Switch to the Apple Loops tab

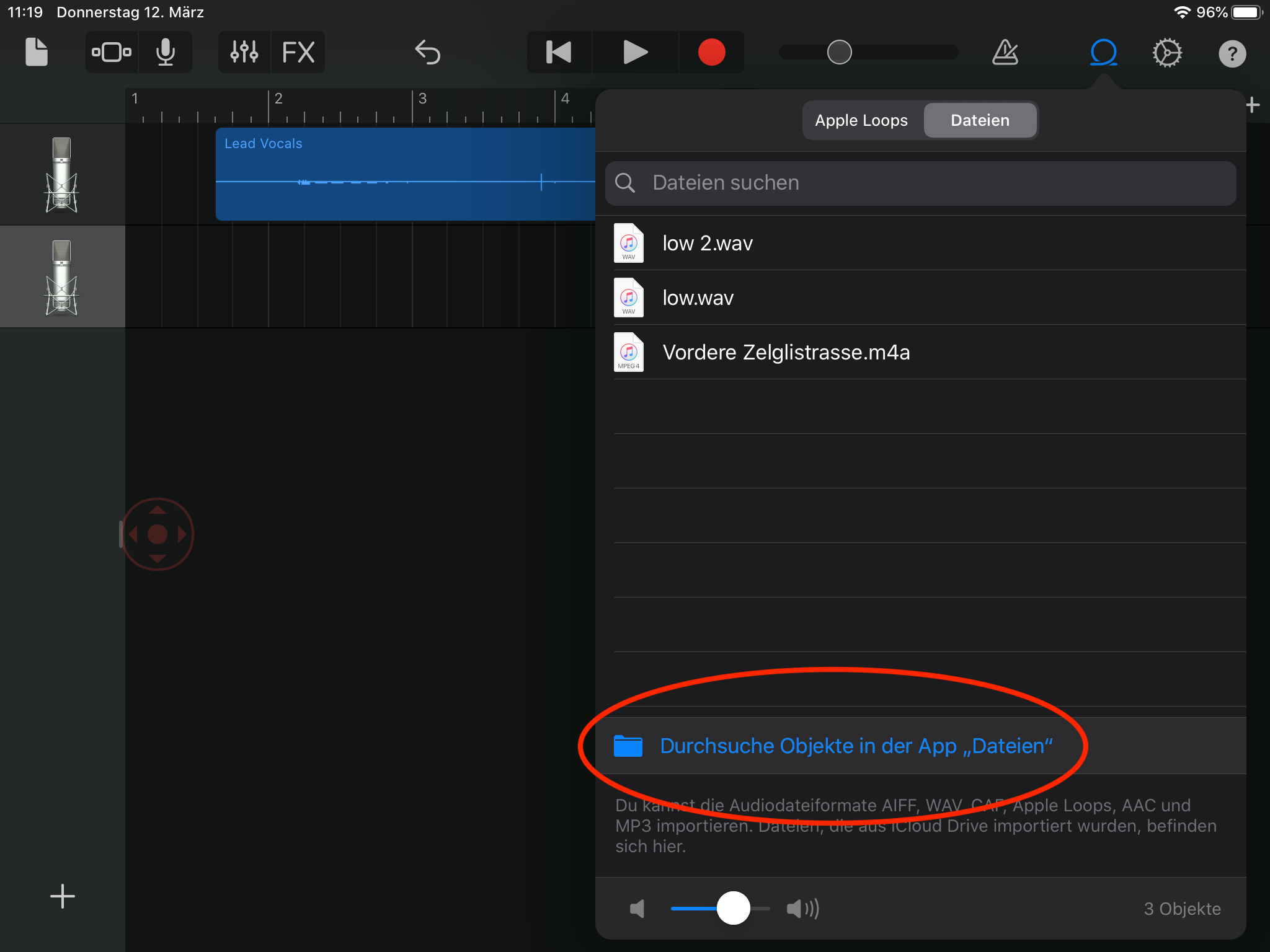pyautogui.click(x=861, y=120)
